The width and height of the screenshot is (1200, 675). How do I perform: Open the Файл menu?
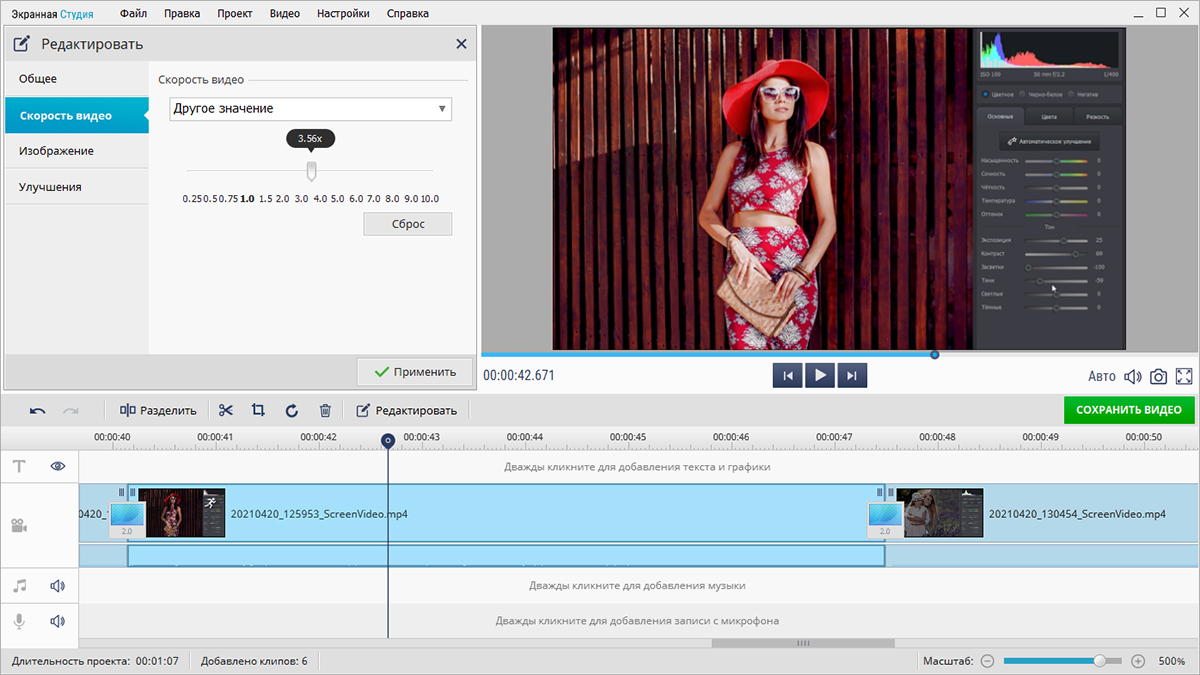(x=135, y=14)
